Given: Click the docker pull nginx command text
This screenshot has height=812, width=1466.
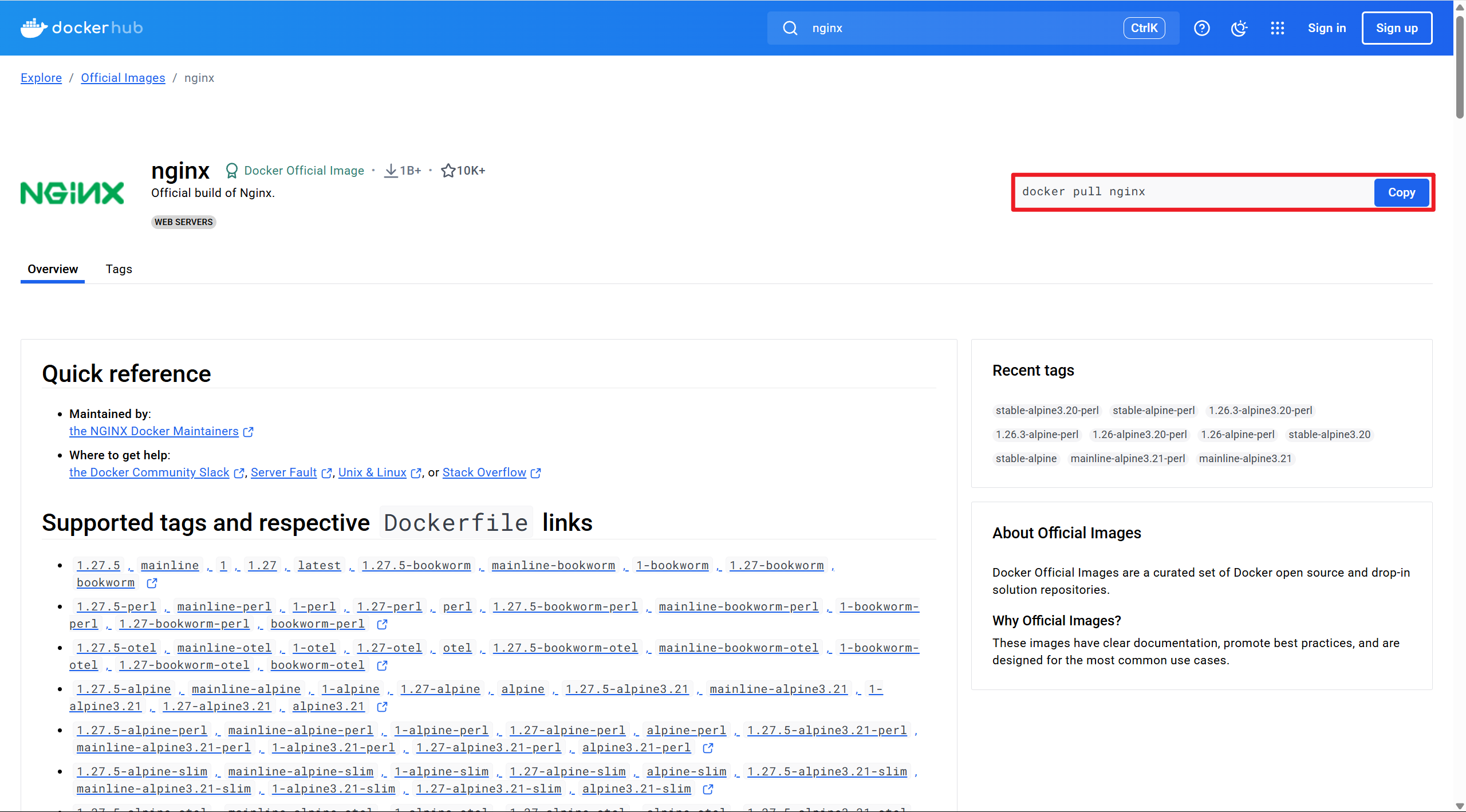Looking at the screenshot, I should (x=1083, y=192).
